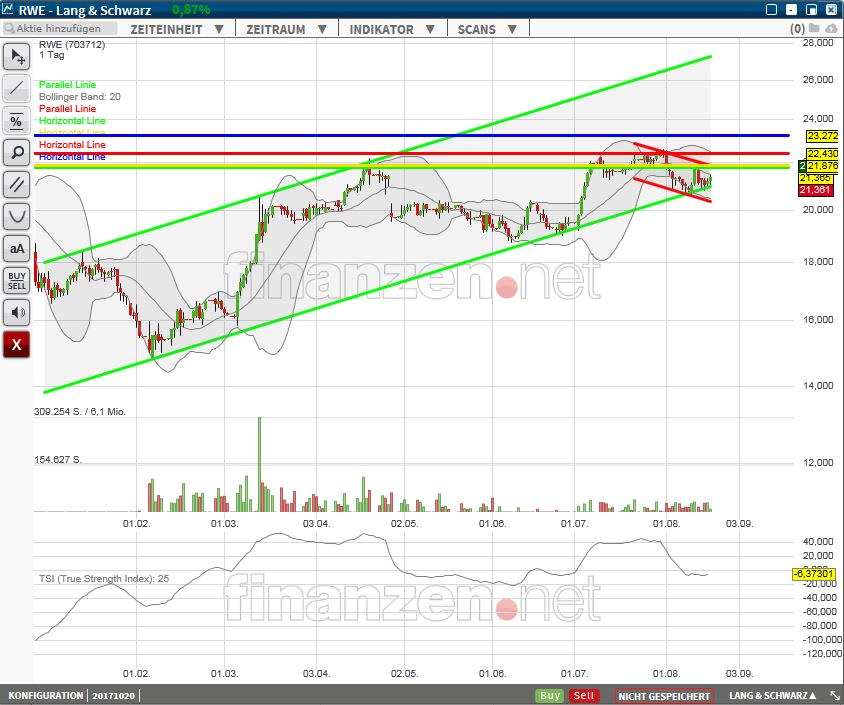Click the red Sell button

click(584, 695)
